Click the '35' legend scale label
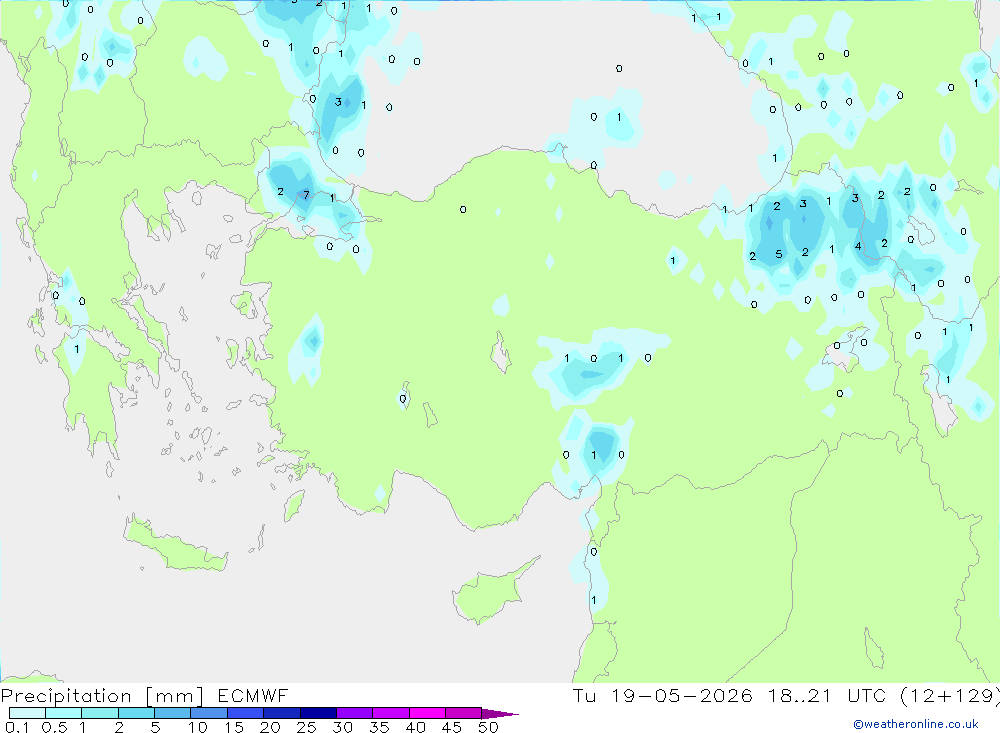This screenshot has height=733, width=1000. pyautogui.click(x=379, y=727)
